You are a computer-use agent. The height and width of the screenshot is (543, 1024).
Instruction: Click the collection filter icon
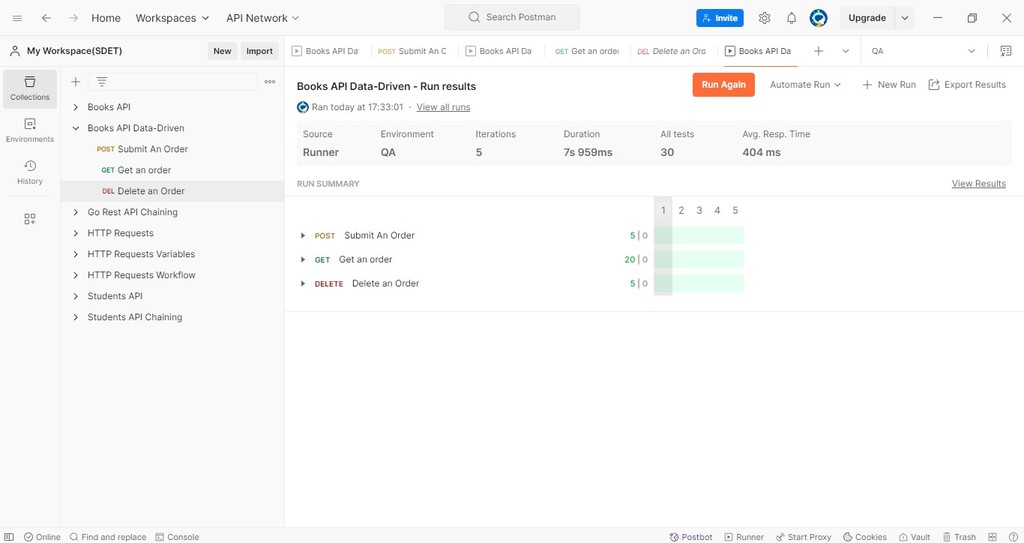pyautogui.click(x=102, y=82)
